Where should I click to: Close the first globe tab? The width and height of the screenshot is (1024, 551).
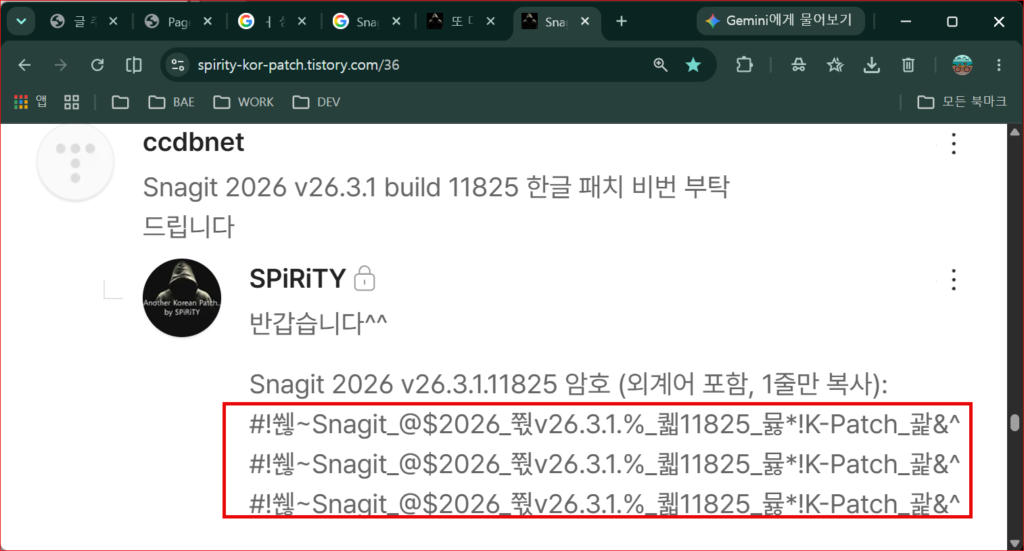tap(113, 22)
